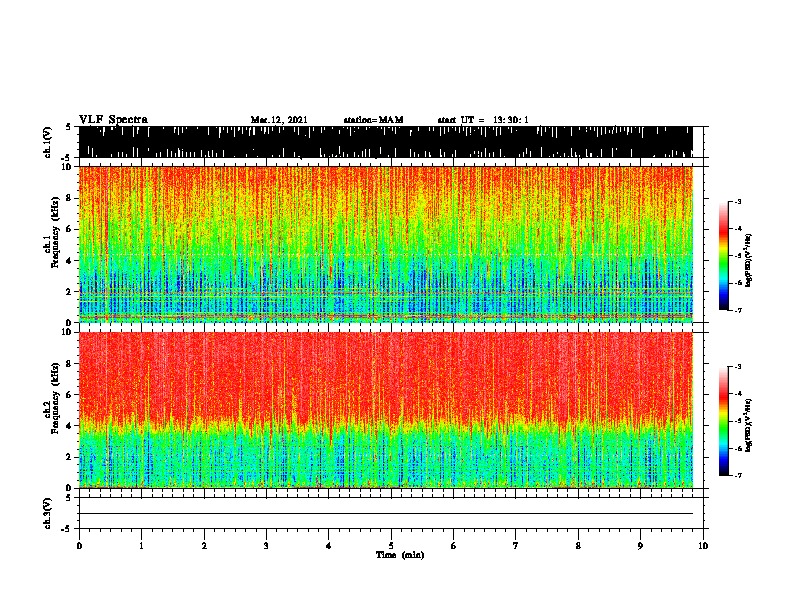
Task: Click the -3 value atop ch.1 color bar
Action: [x=738, y=201]
